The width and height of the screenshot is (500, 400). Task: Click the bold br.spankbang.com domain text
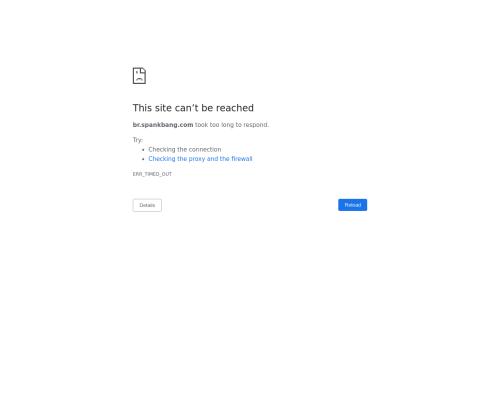tap(163, 125)
